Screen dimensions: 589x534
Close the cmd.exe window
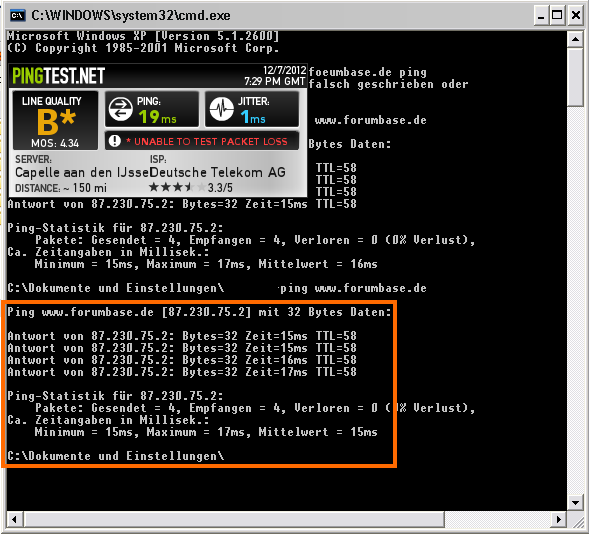coord(575,15)
